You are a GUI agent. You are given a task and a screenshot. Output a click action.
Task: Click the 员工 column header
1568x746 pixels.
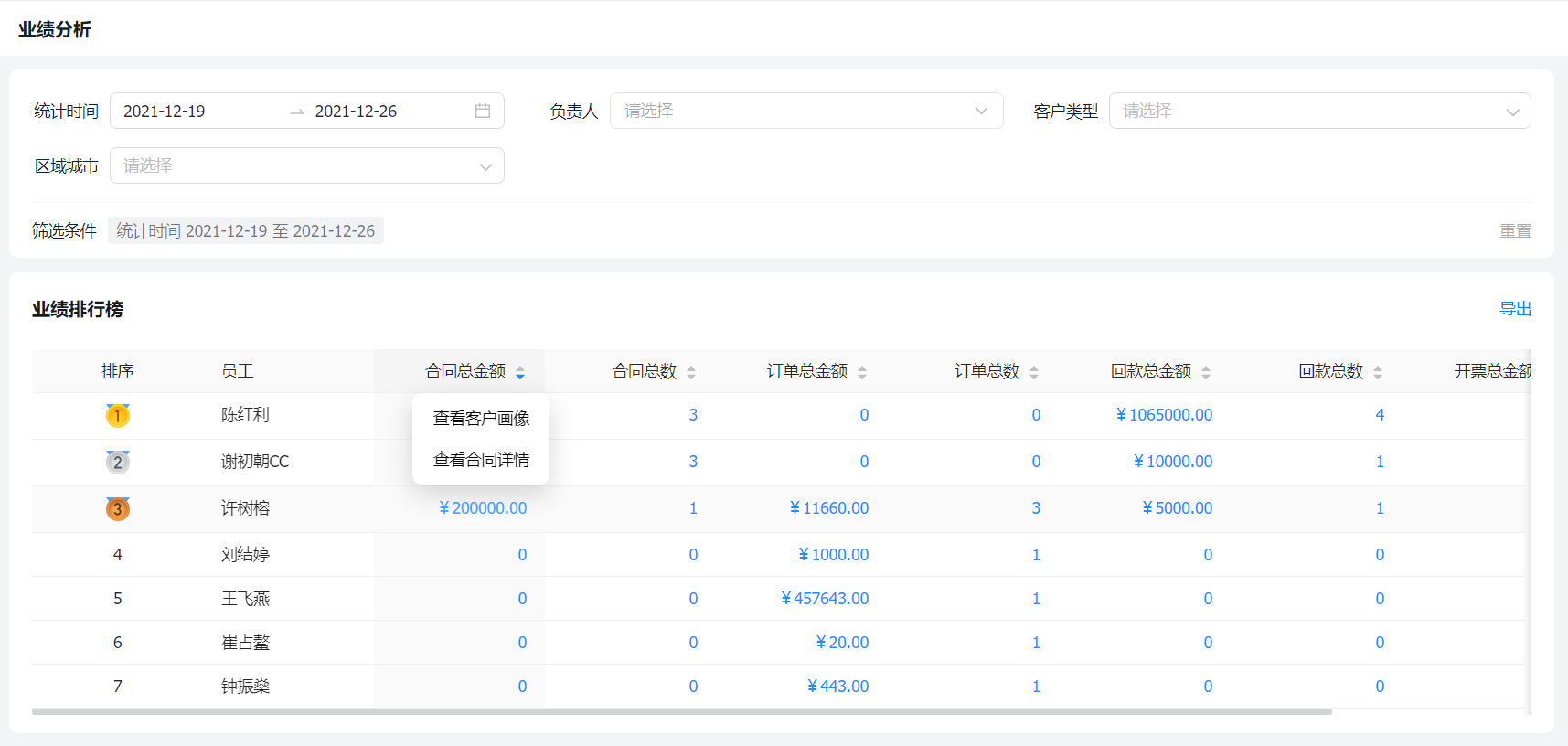coord(237,371)
